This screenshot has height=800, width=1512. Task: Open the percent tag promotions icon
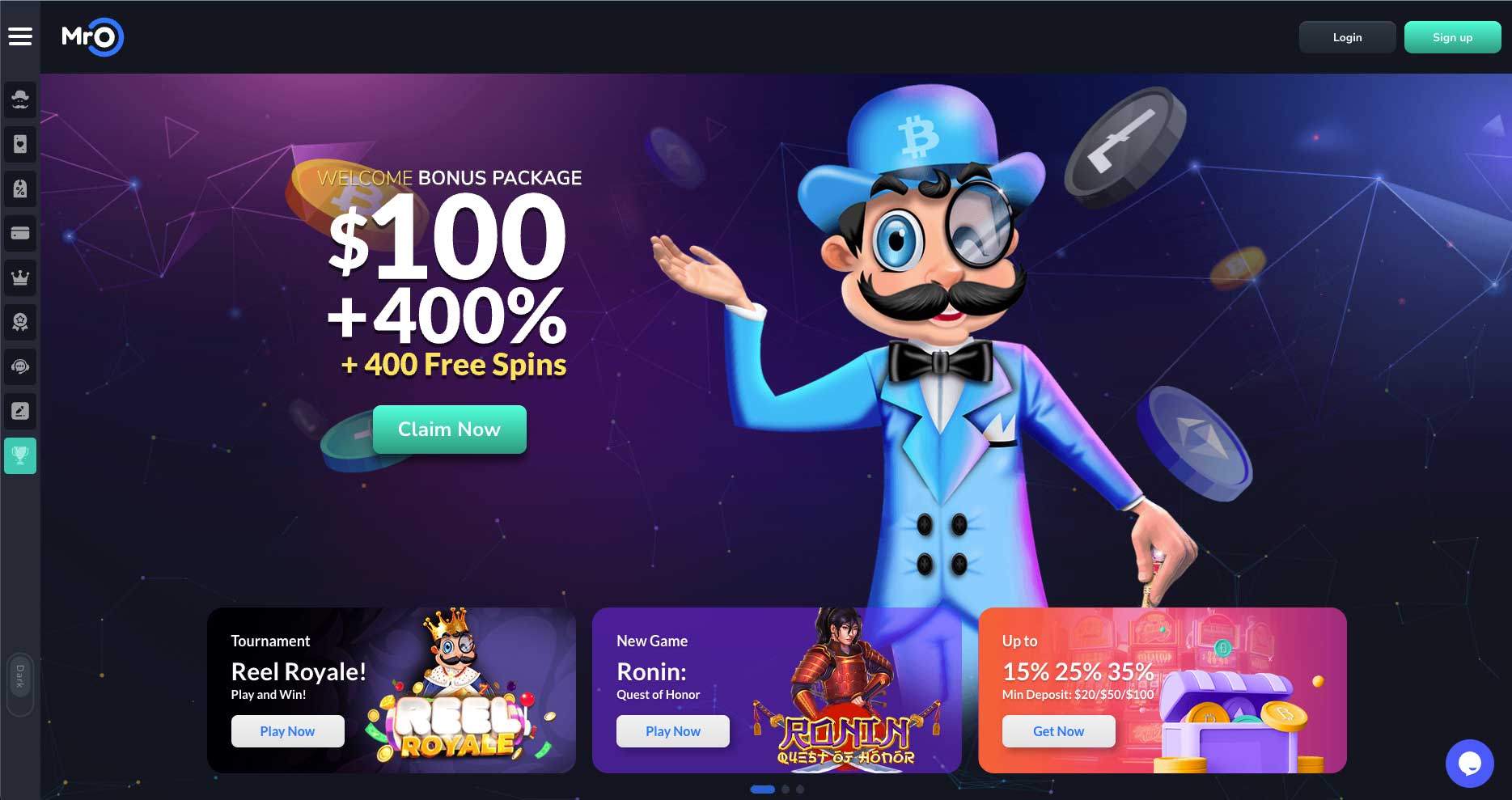tap(20, 188)
